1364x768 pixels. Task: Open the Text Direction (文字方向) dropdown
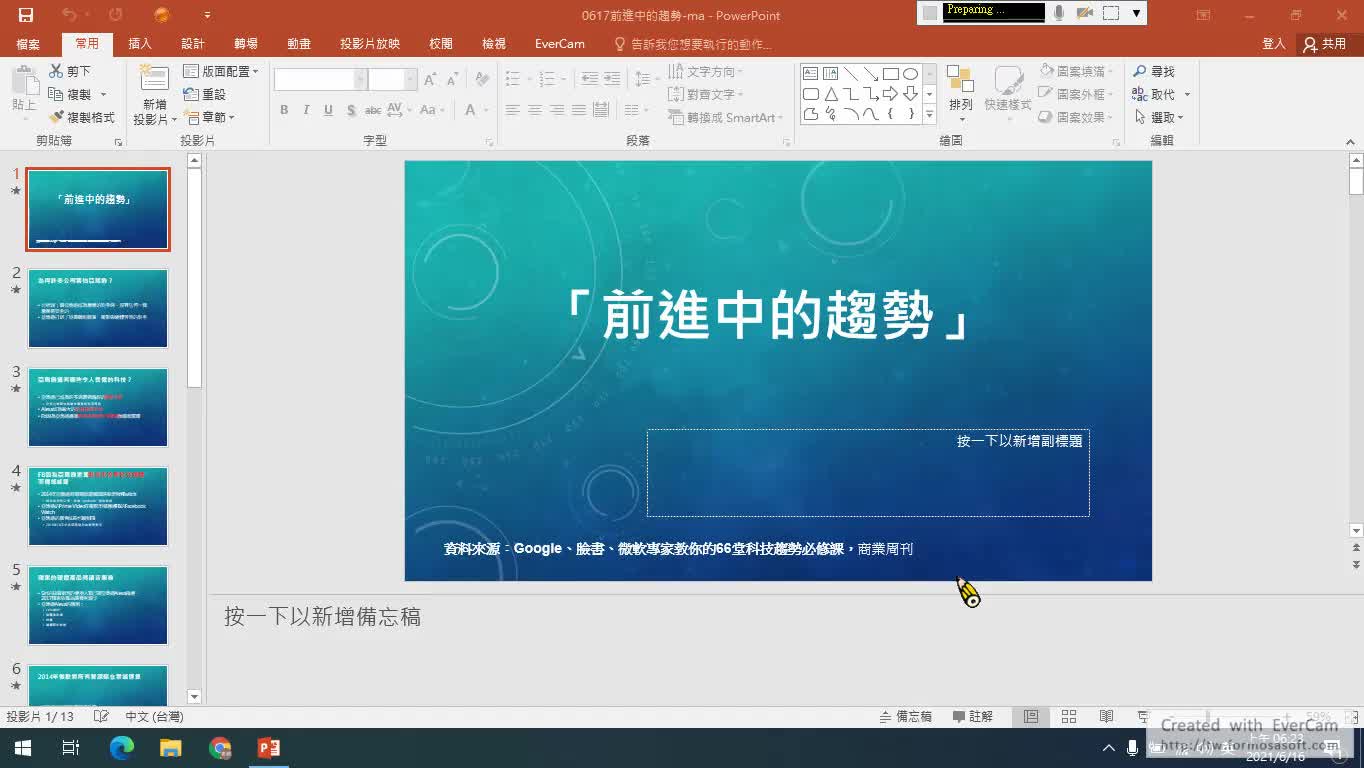[x=706, y=71]
